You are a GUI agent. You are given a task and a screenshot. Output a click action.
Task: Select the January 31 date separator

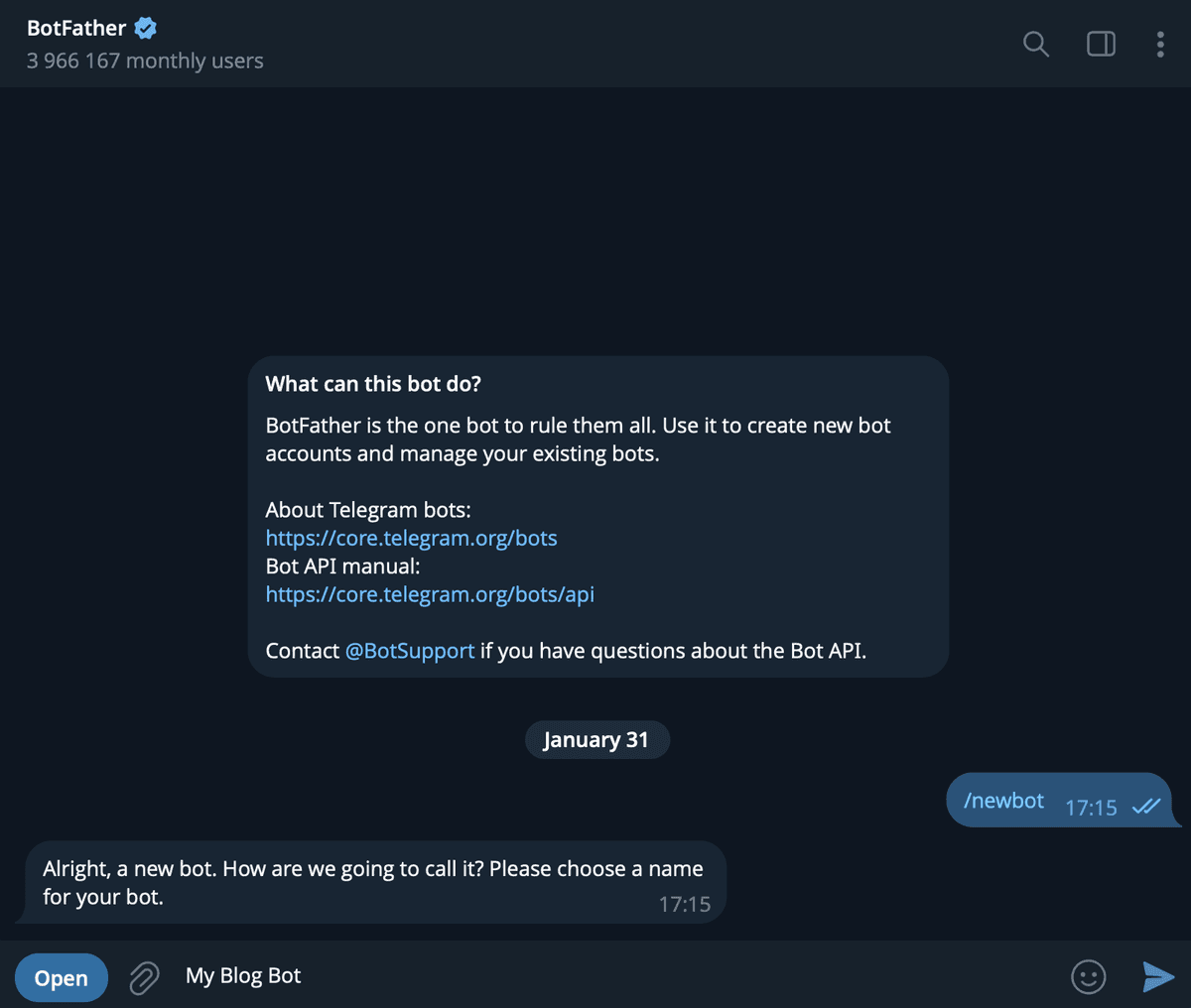pyautogui.click(x=596, y=739)
